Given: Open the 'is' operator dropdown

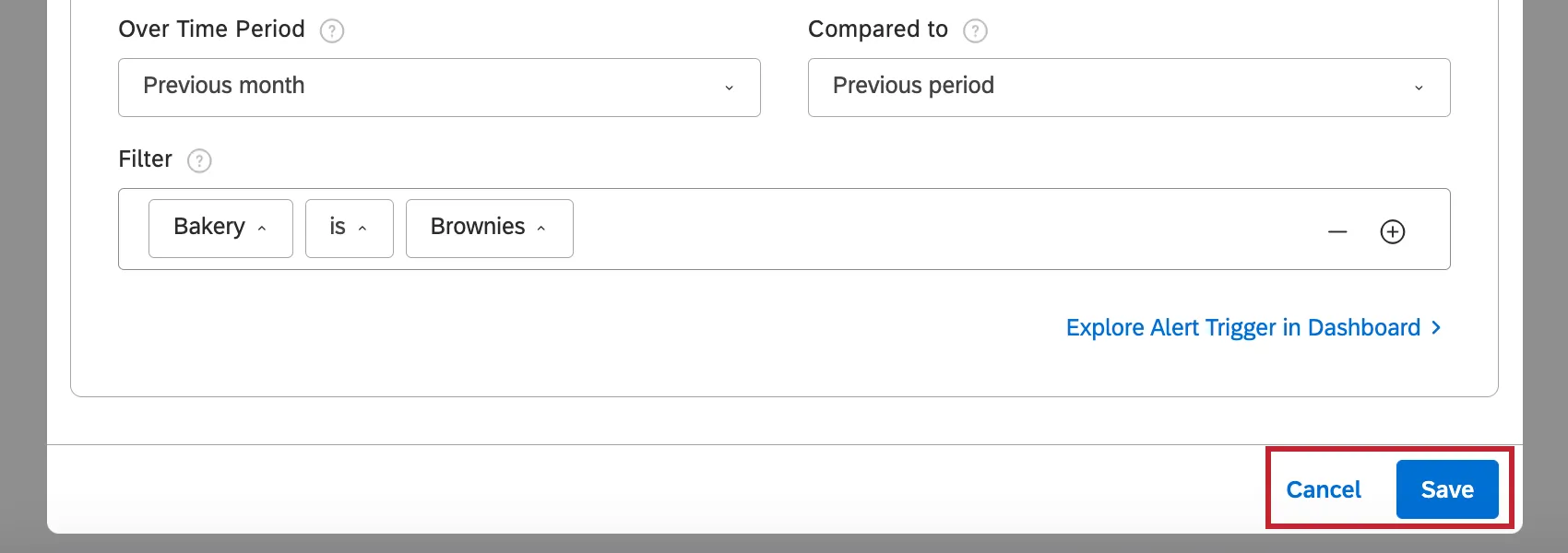Looking at the screenshot, I should pos(349,228).
